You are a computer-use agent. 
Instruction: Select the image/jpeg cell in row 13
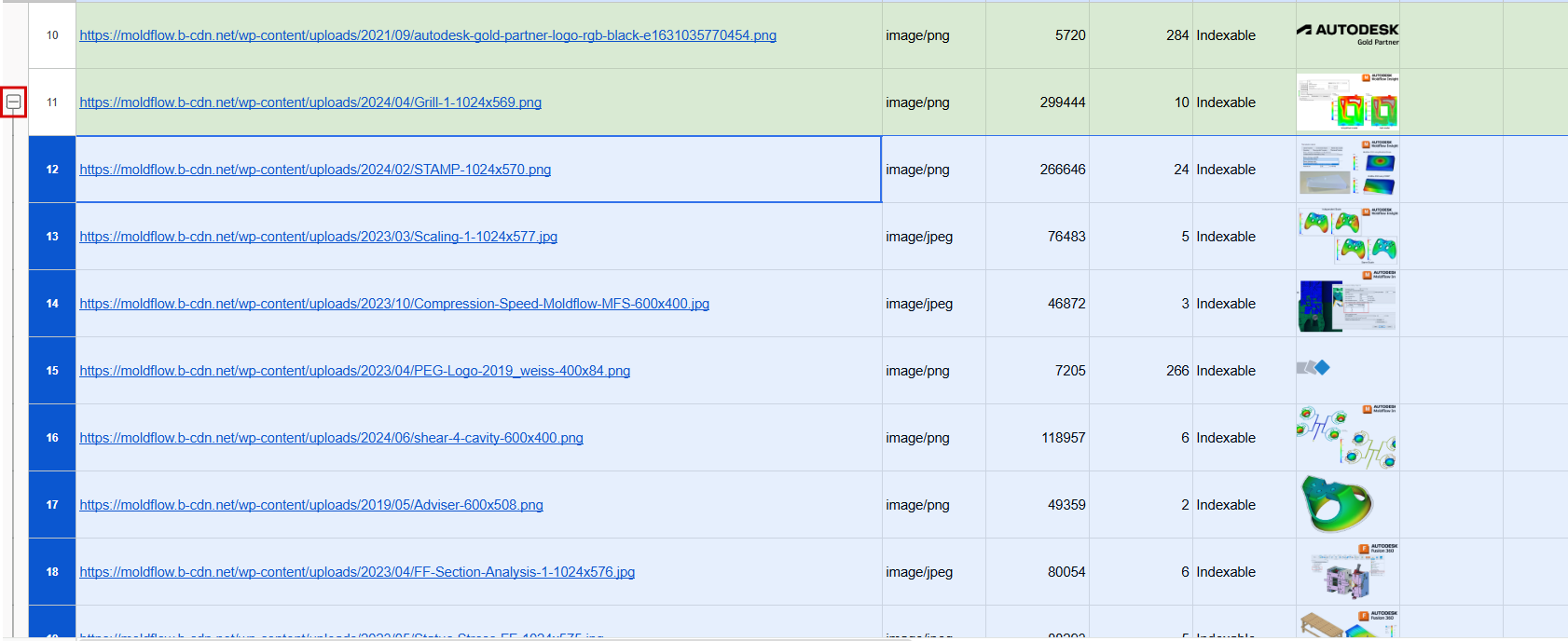934,237
